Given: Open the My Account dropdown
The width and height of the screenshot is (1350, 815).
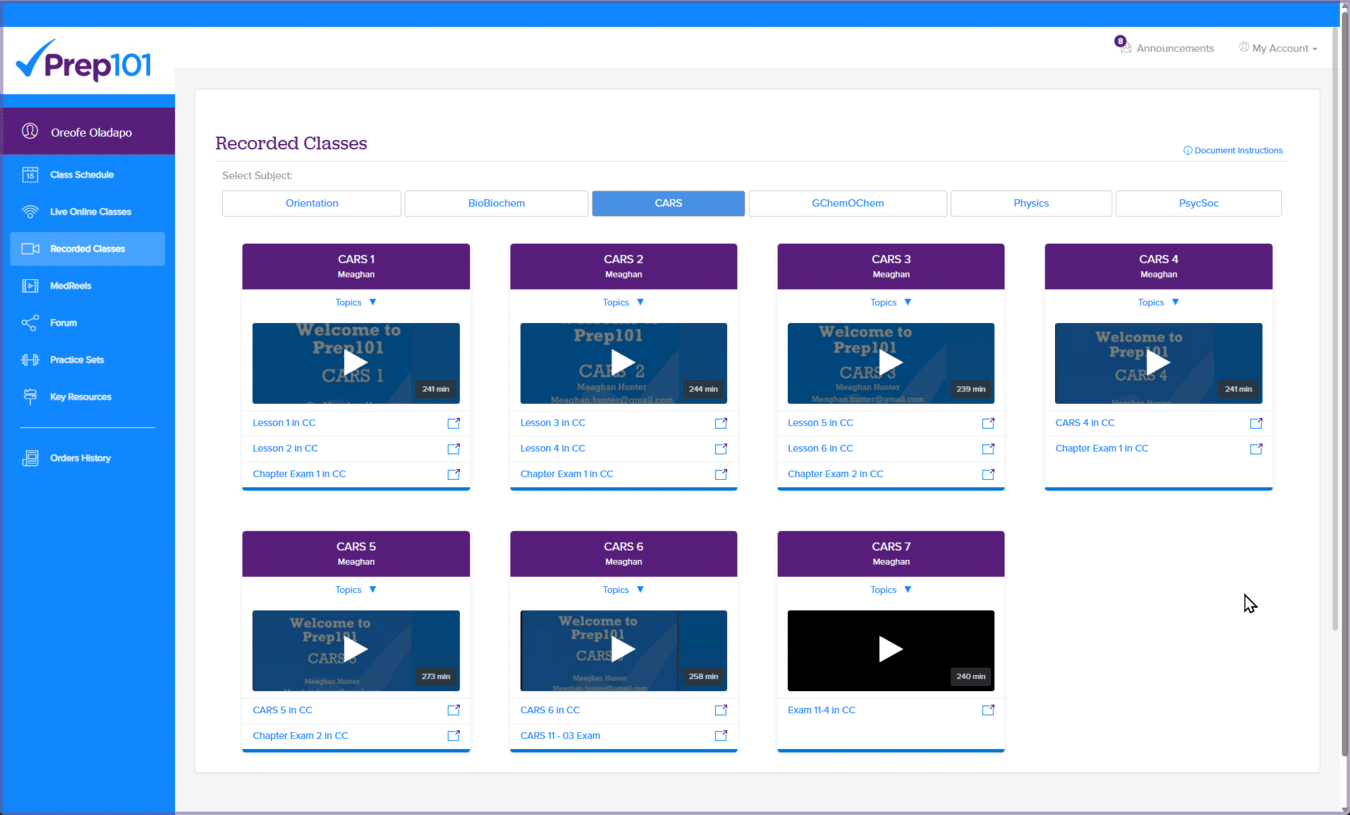Looking at the screenshot, I should click(1278, 47).
